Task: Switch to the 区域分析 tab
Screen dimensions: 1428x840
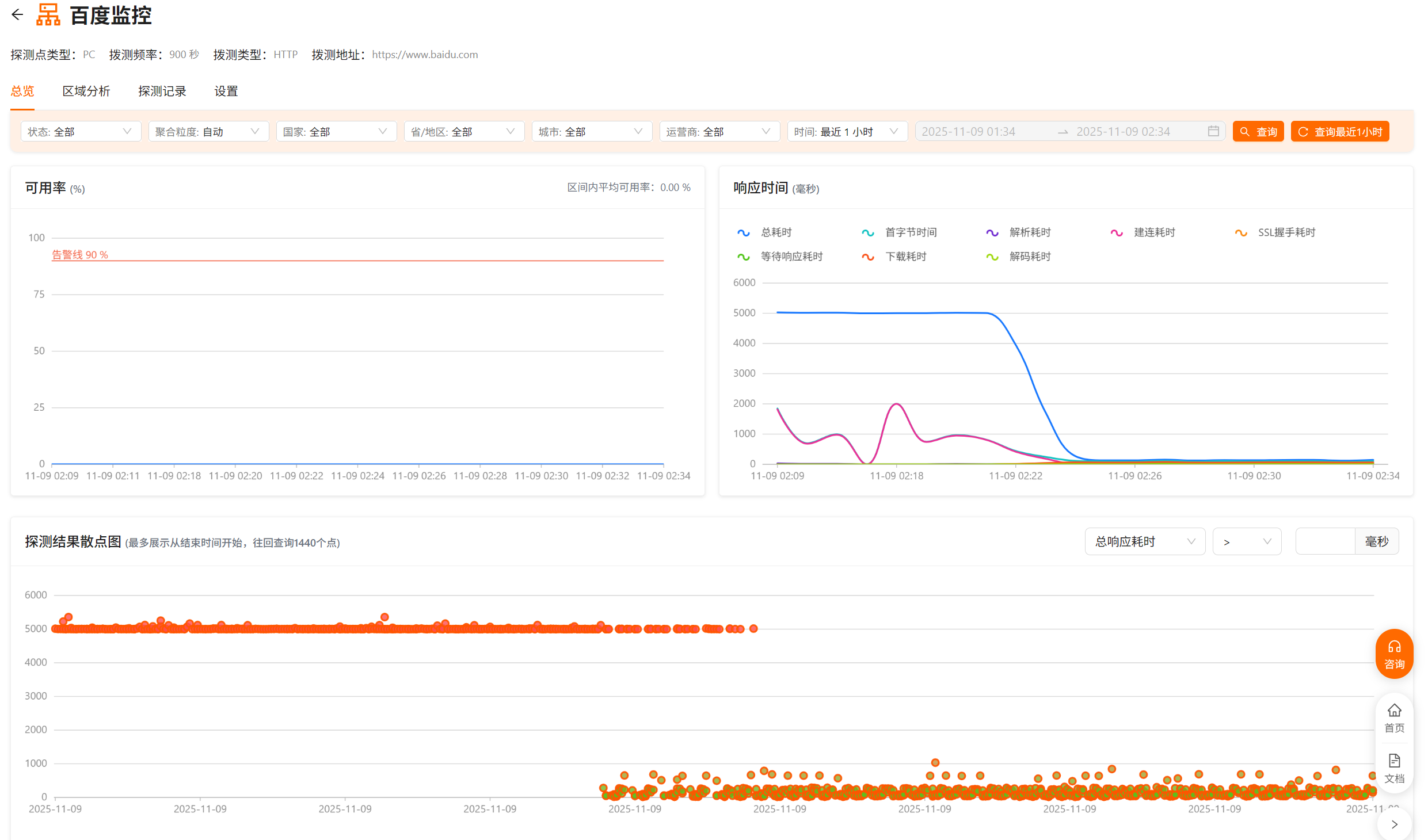Action: (86, 91)
